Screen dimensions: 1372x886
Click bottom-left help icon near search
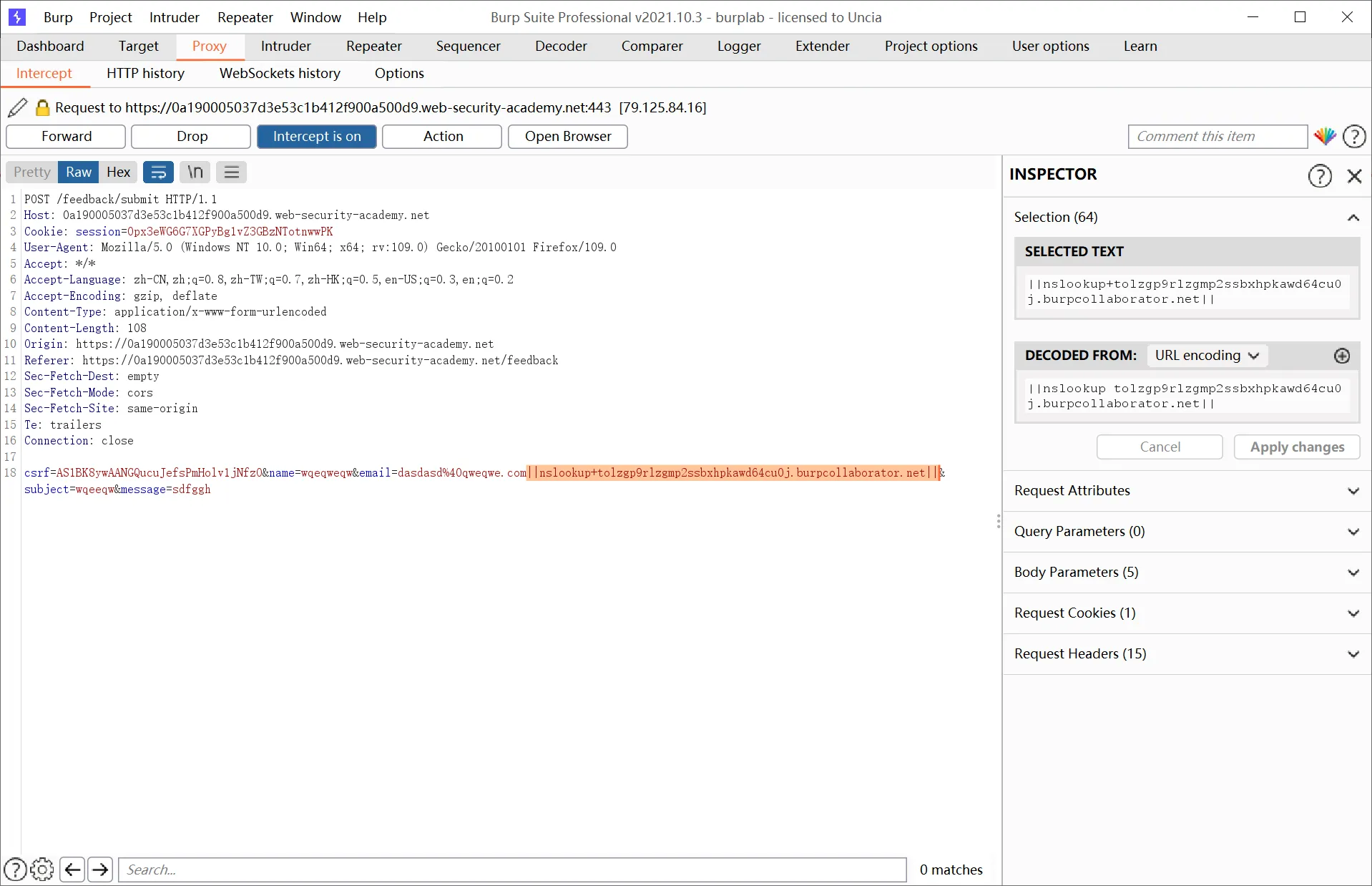click(15, 870)
